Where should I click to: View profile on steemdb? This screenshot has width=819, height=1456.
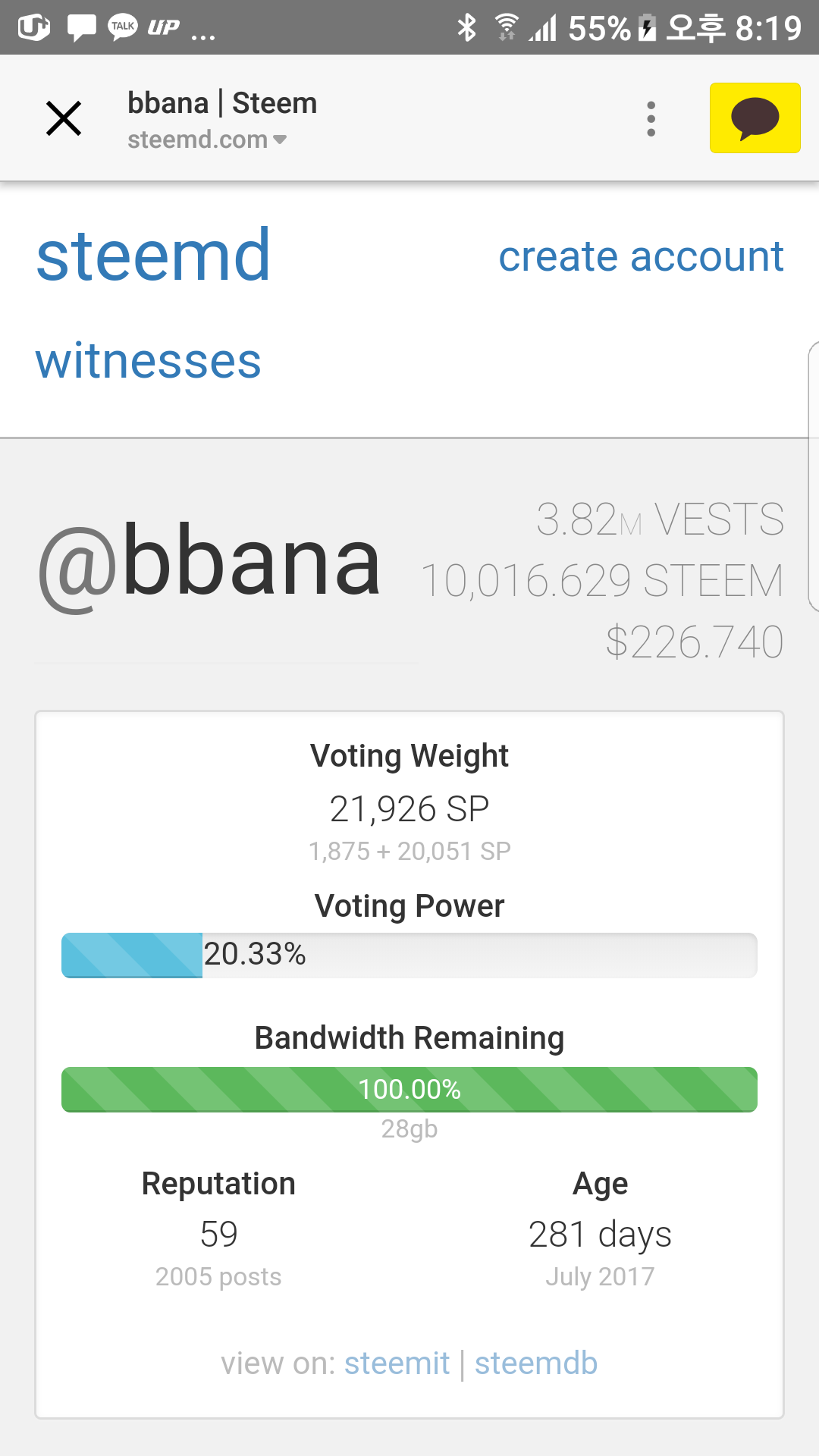click(x=536, y=1363)
